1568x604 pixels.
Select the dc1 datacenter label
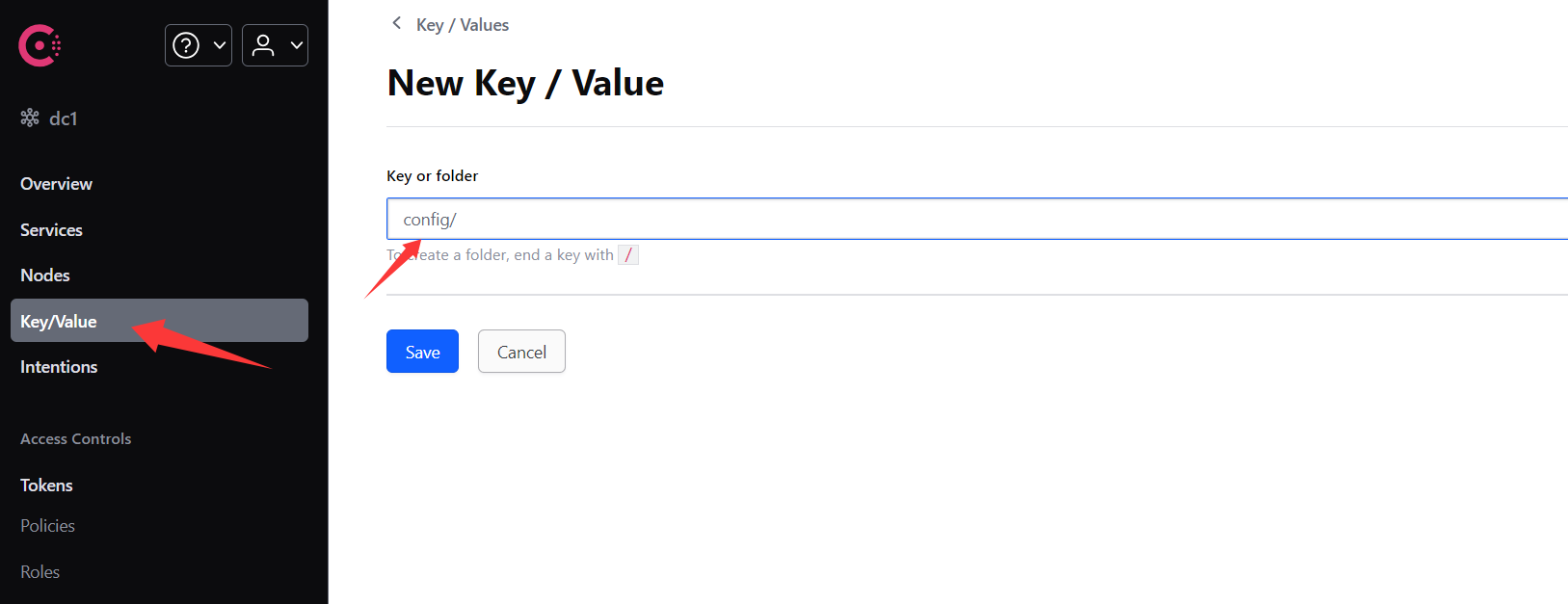[64, 118]
